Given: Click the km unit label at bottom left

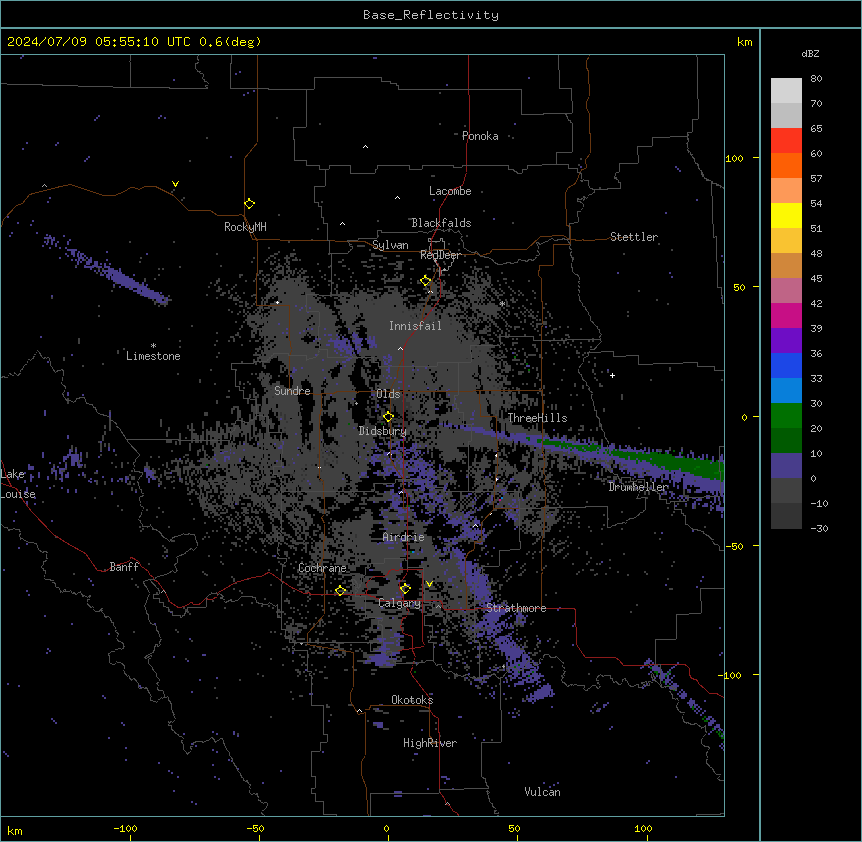Looking at the screenshot, I should pyautogui.click(x=15, y=830).
